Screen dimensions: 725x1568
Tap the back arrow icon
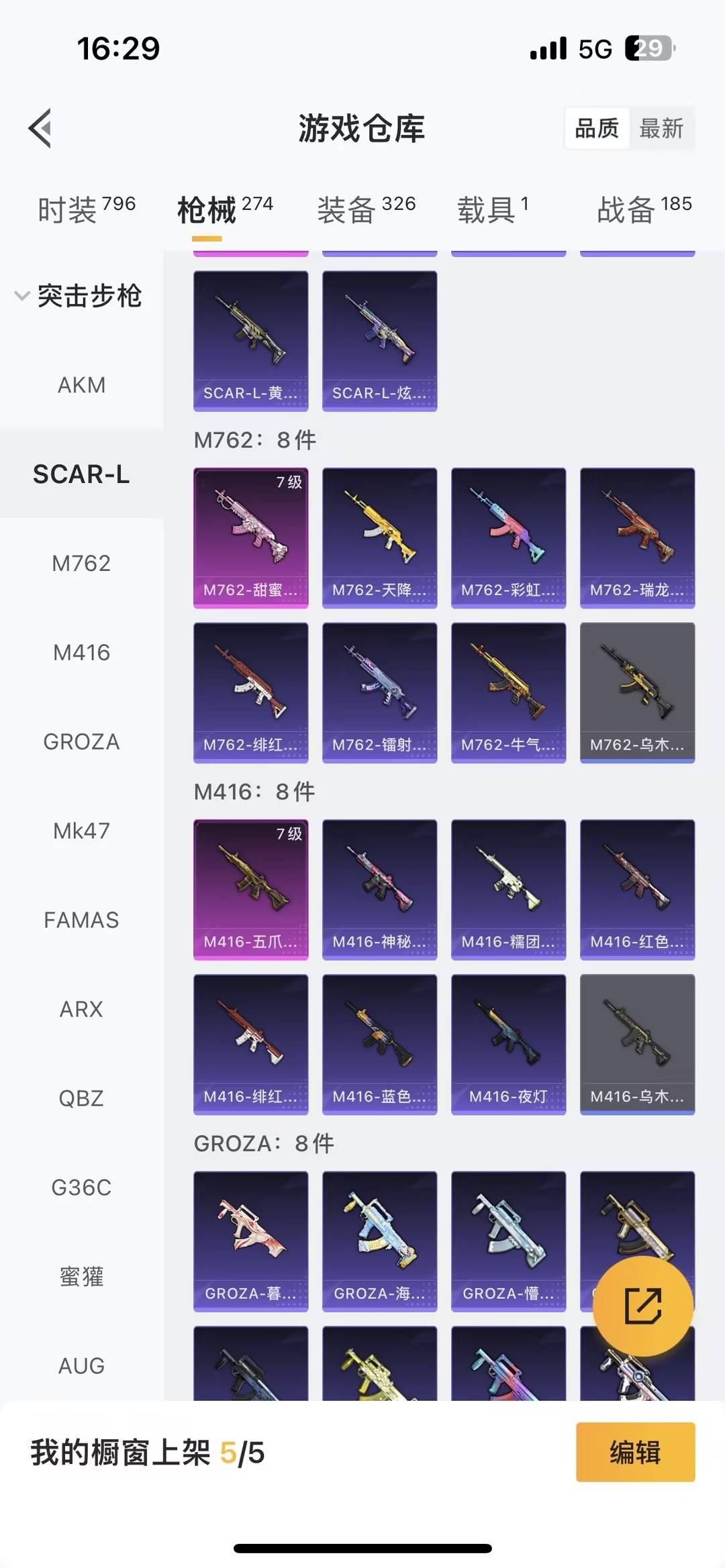[40, 128]
